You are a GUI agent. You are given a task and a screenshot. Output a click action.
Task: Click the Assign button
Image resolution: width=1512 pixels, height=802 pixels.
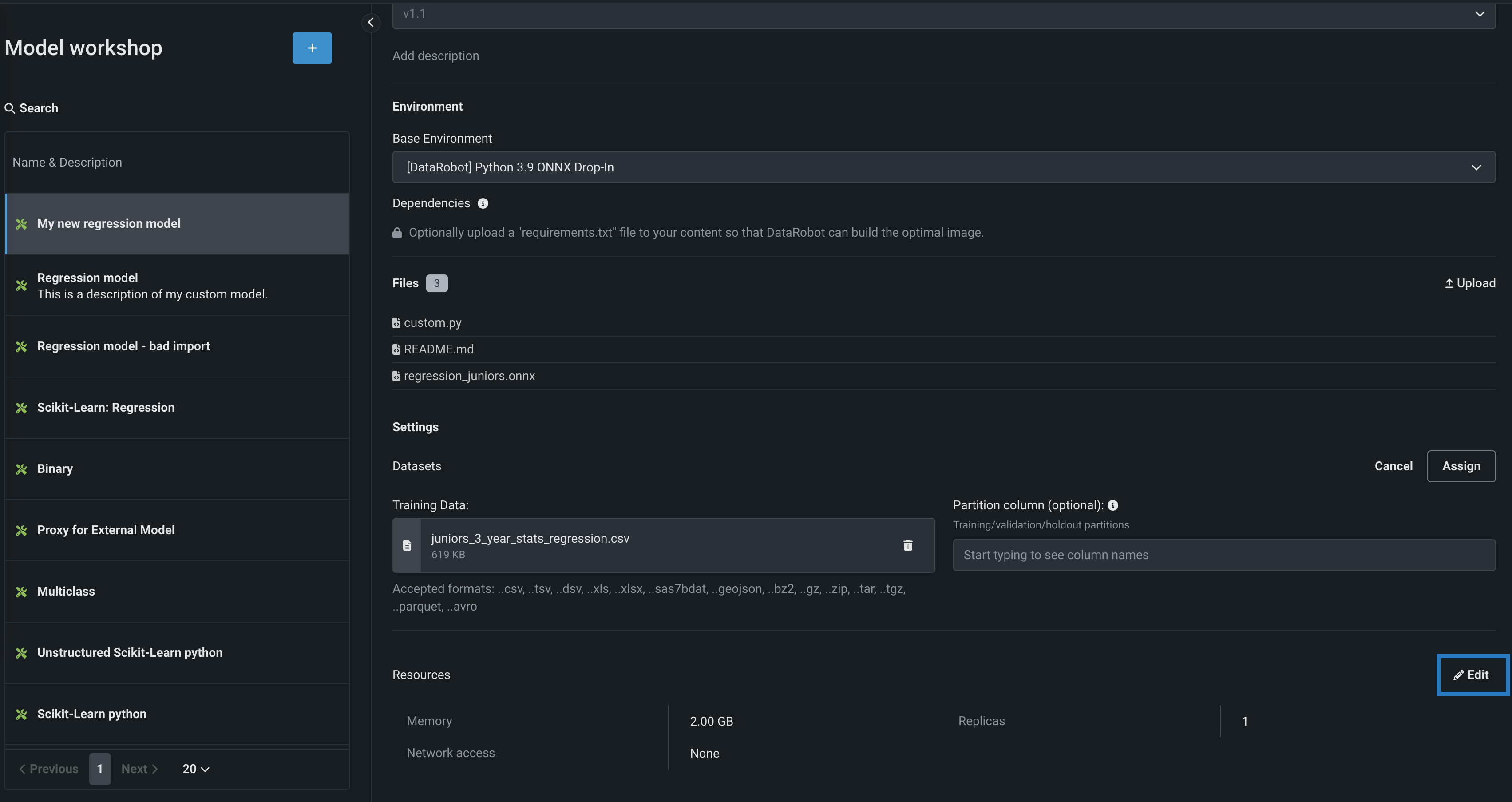click(1461, 466)
